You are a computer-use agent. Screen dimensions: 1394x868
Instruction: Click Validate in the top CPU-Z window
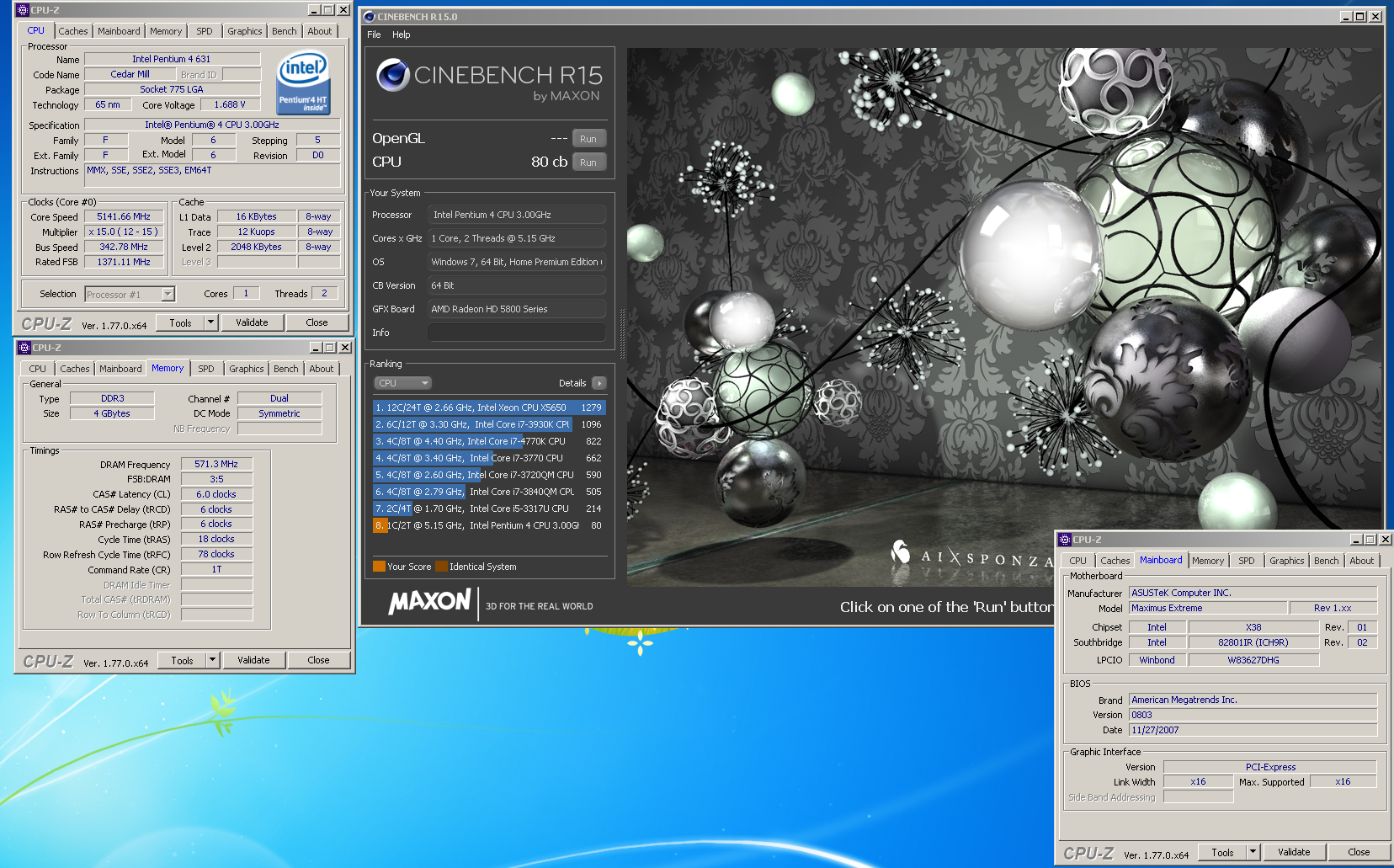pyautogui.click(x=252, y=322)
